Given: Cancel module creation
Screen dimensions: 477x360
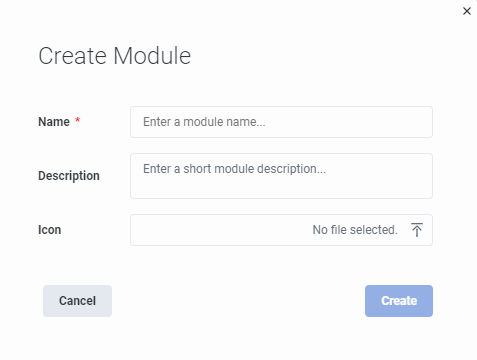Looking at the screenshot, I should pos(77,301).
